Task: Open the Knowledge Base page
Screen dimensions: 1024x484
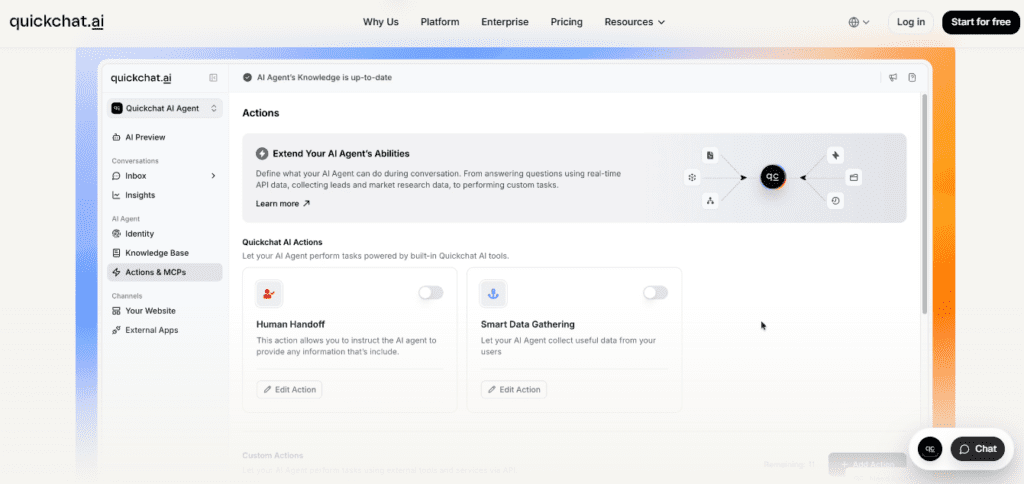Action: pyautogui.click(x=165, y=253)
